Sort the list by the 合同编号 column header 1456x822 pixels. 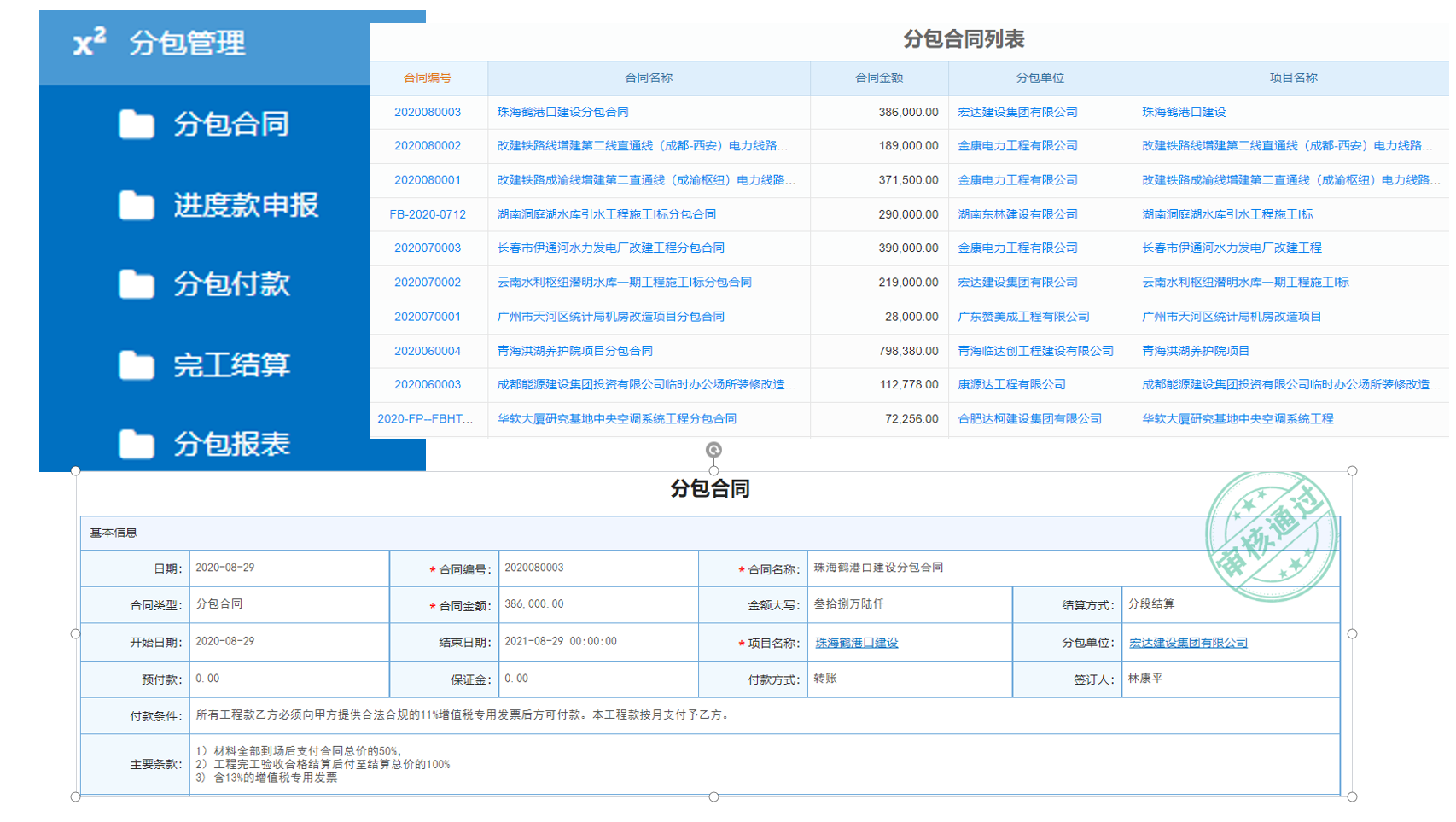point(428,78)
